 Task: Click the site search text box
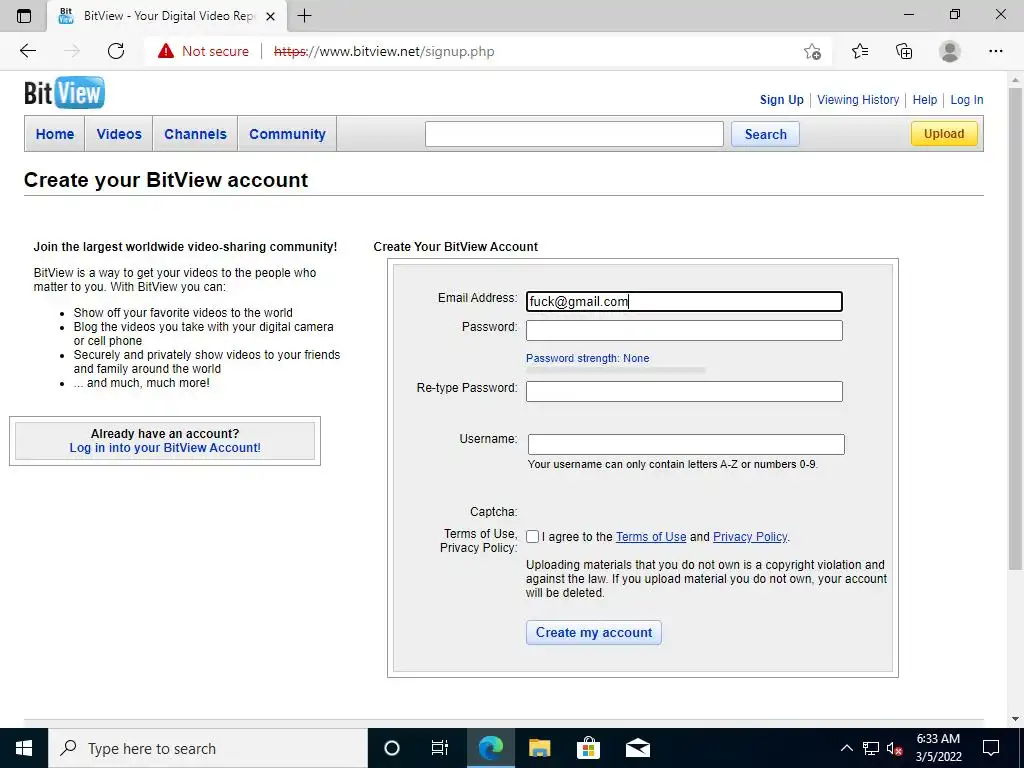tap(574, 134)
